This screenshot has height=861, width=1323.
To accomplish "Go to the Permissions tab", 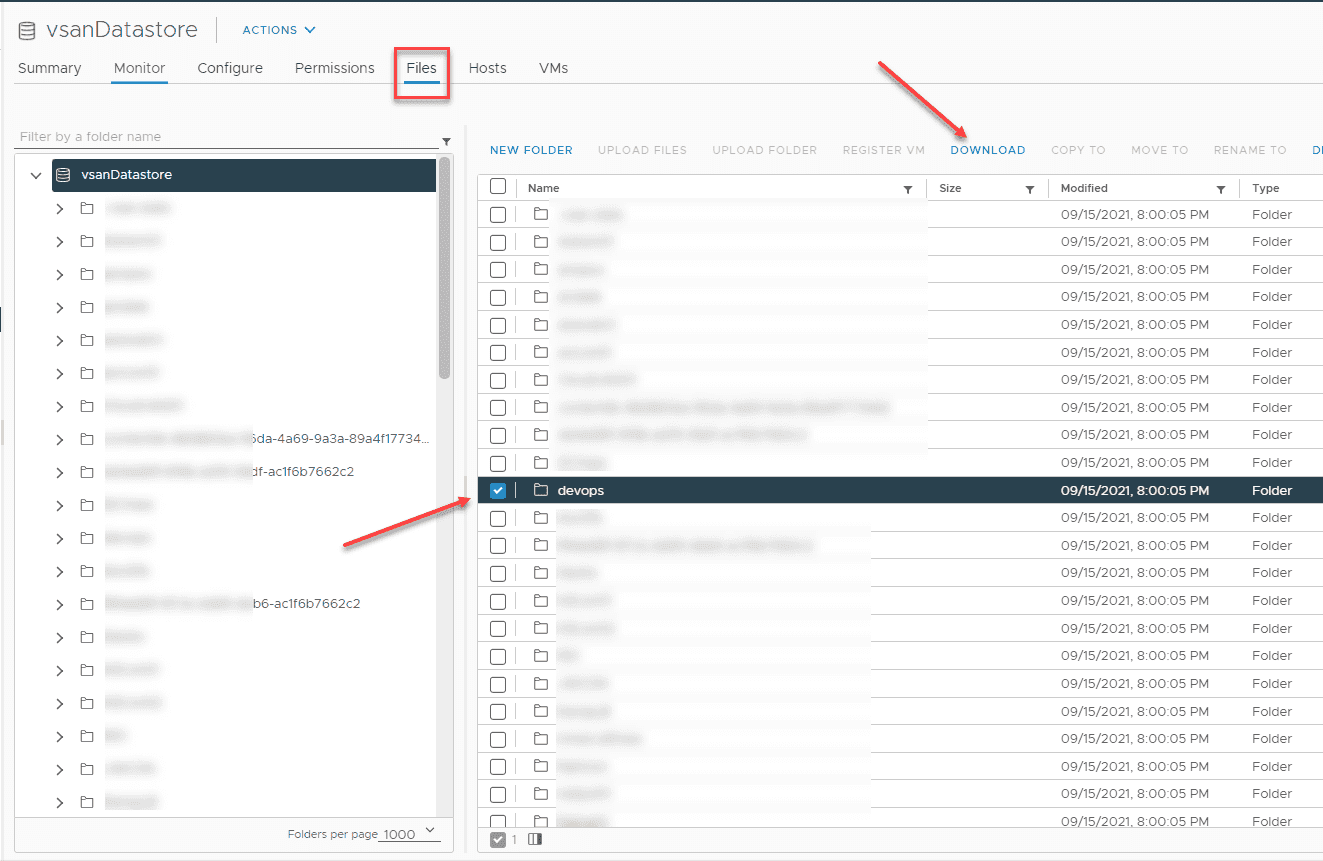I will [334, 68].
